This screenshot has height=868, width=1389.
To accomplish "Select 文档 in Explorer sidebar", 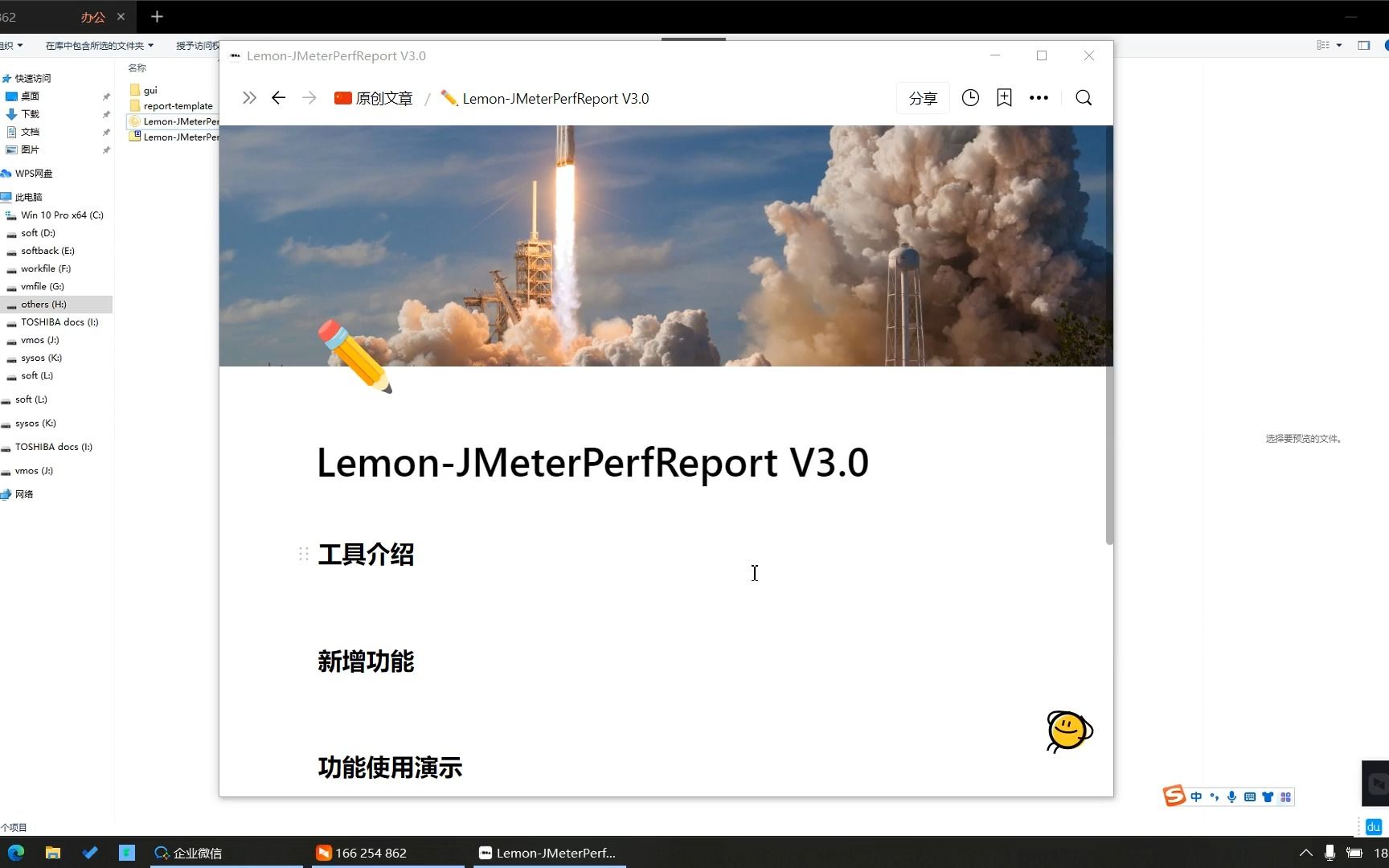I will (x=23, y=132).
